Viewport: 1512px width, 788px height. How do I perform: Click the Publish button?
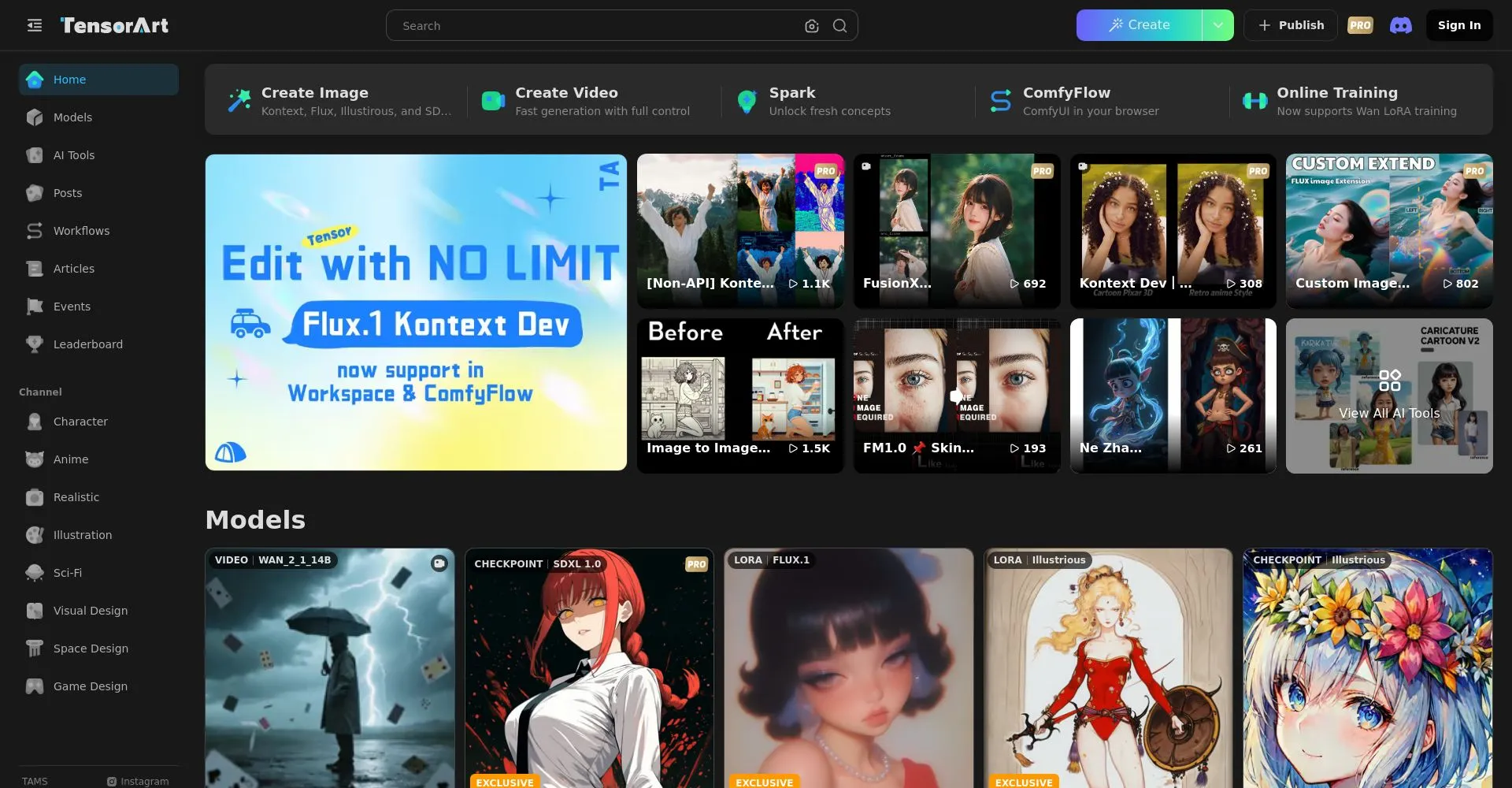pyautogui.click(x=1291, y=25)
